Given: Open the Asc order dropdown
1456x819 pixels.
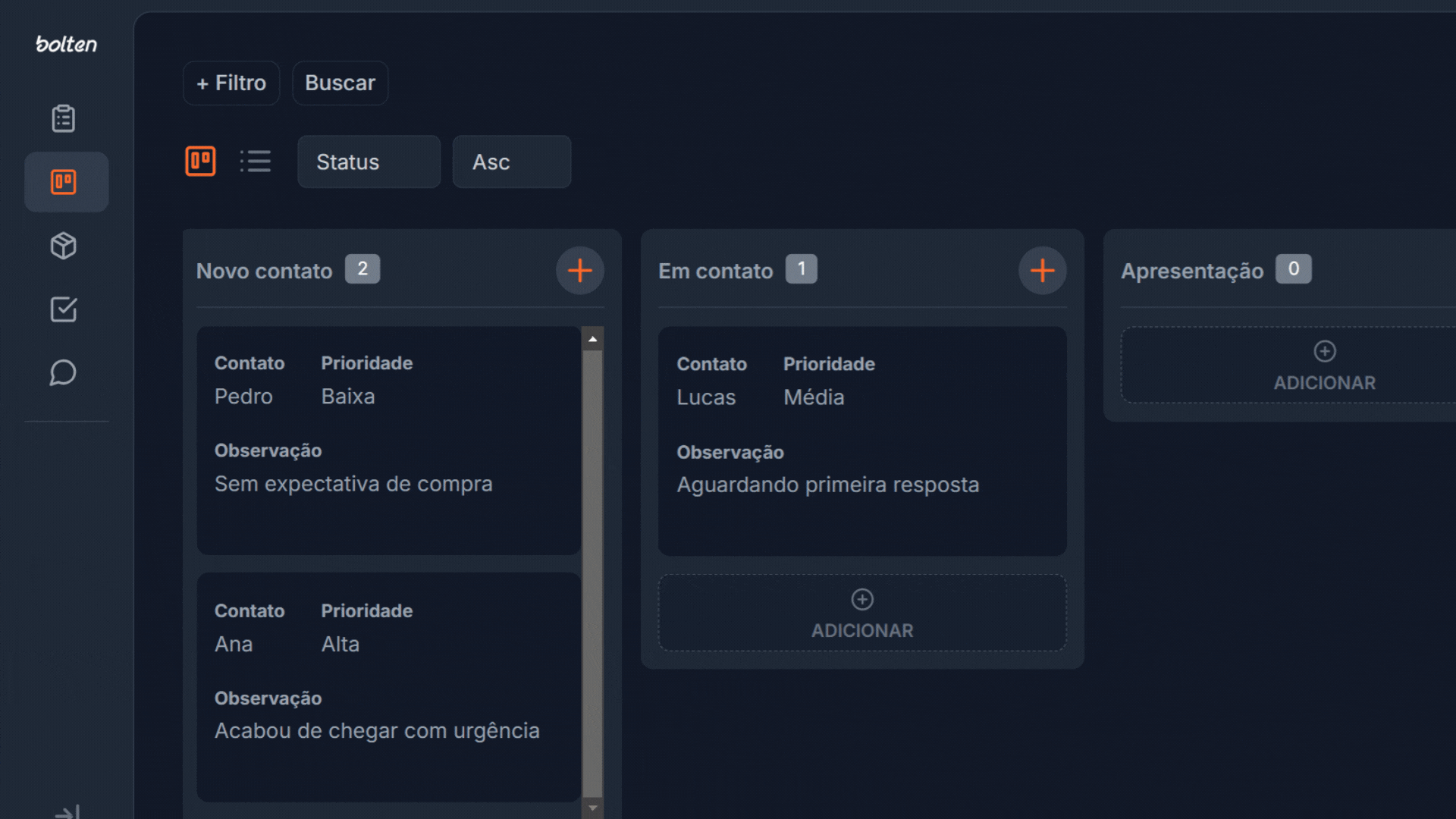Looking at the screenshot, I should click(x=511, y=162).
